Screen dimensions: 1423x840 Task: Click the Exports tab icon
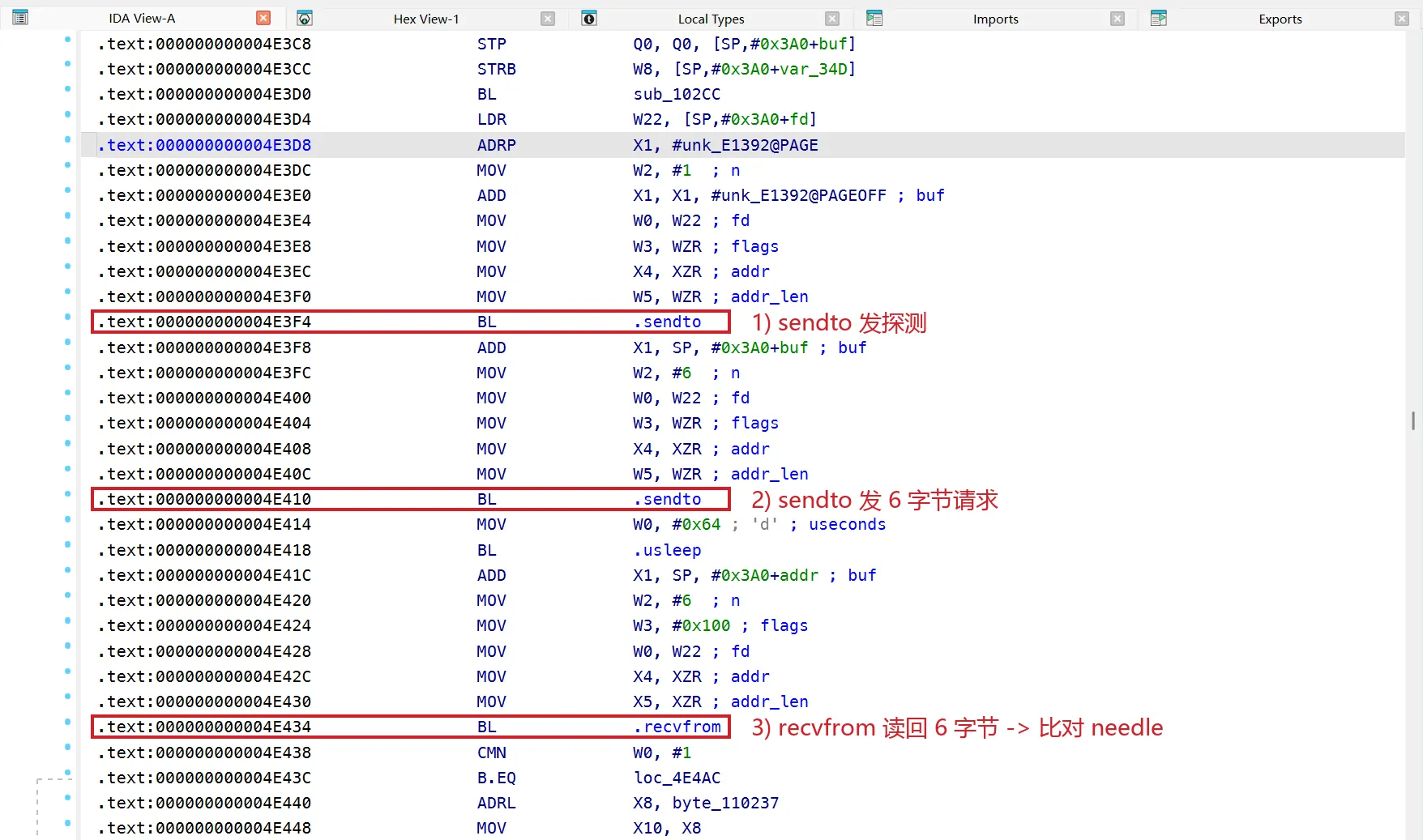coord(1159,18)
